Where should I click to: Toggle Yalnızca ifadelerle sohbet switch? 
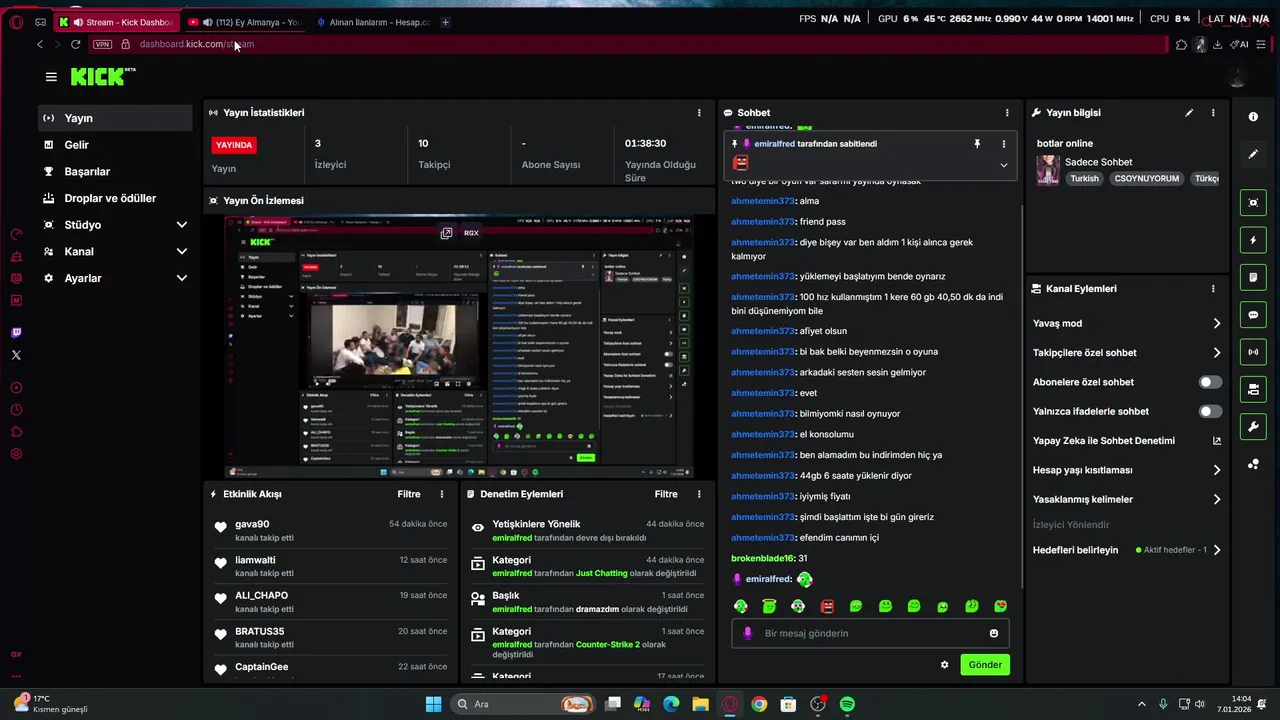pos(1210,411)
